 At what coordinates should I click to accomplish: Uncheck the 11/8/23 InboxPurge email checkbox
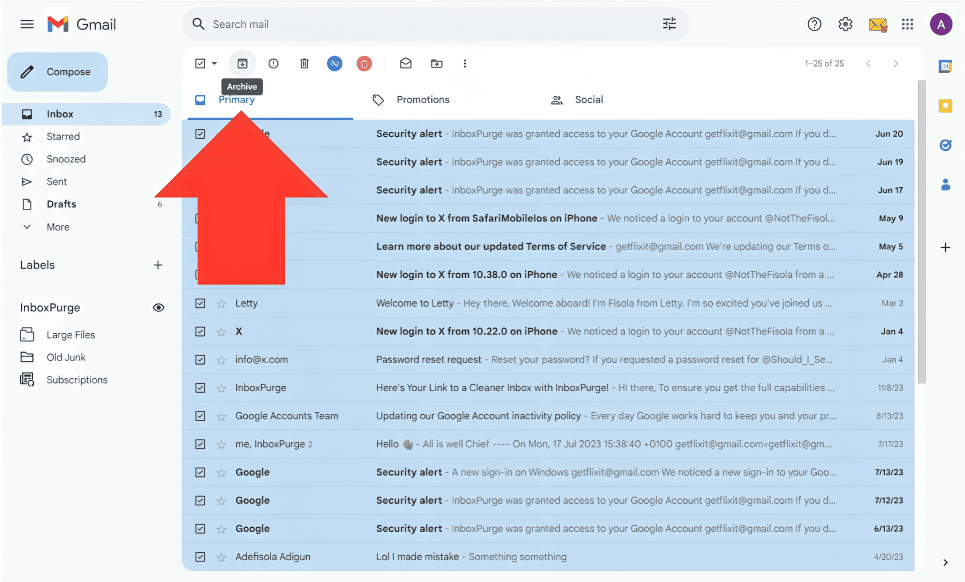click(200, 388)
